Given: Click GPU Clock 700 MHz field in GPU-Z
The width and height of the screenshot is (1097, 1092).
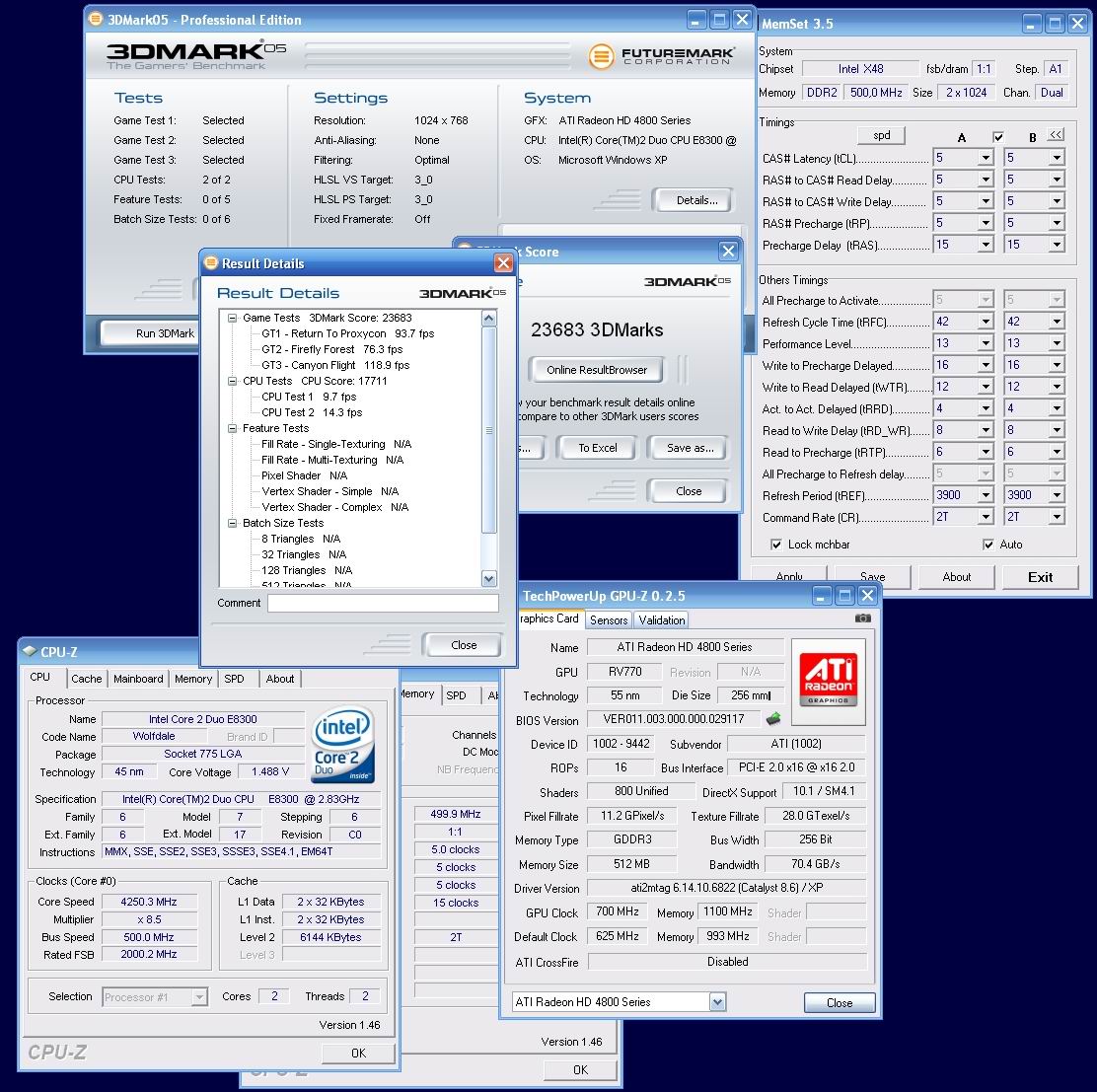Looking at the screenshot, I should [618, 911].
